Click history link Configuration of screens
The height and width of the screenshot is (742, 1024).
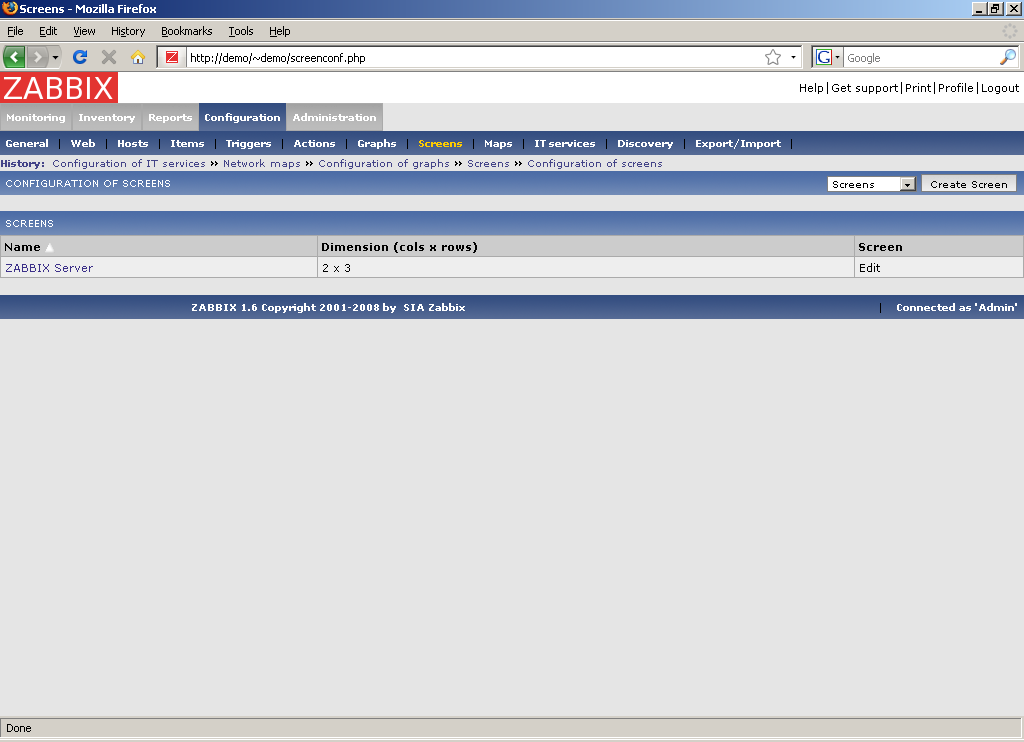(x=595, y=163)
